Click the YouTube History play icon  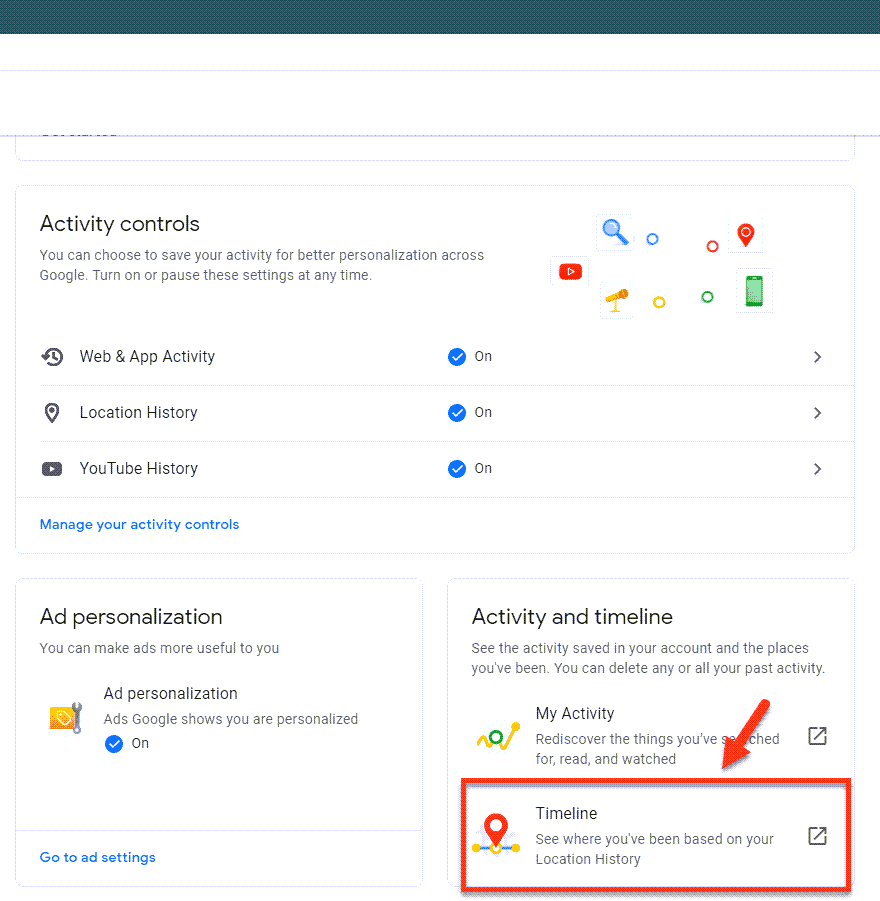point(52,469)
